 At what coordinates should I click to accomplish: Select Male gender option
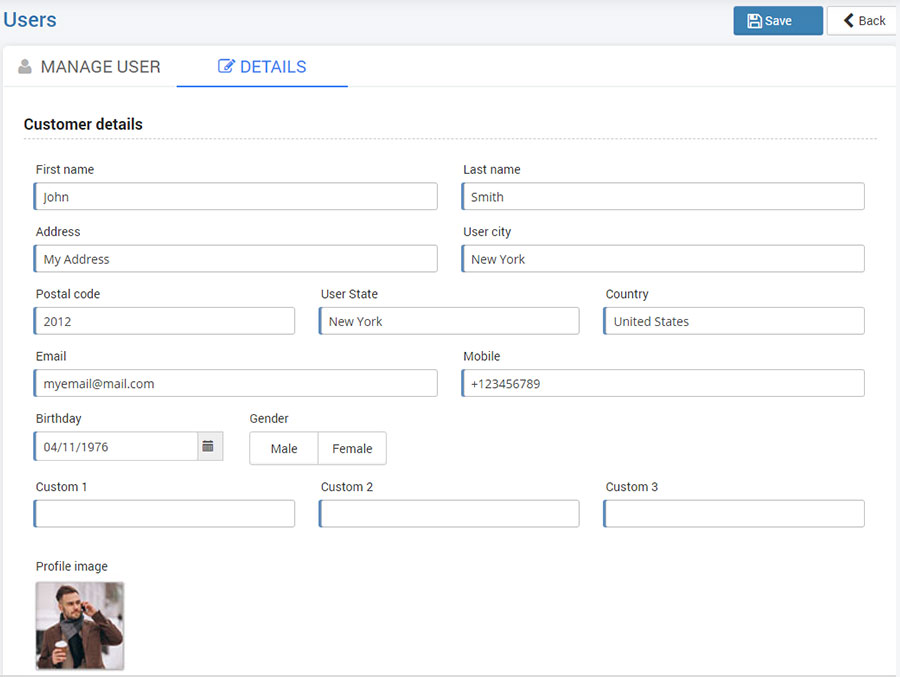click(284, 448)
